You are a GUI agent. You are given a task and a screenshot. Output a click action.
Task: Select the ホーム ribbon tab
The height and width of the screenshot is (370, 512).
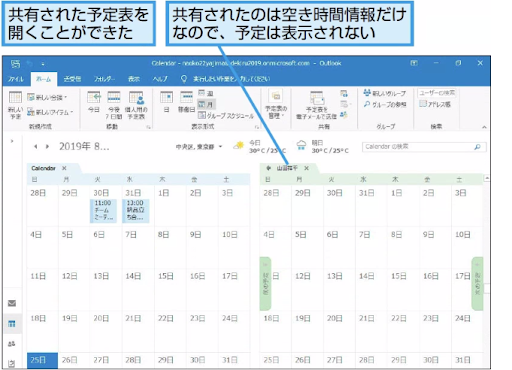pos(43,79)
